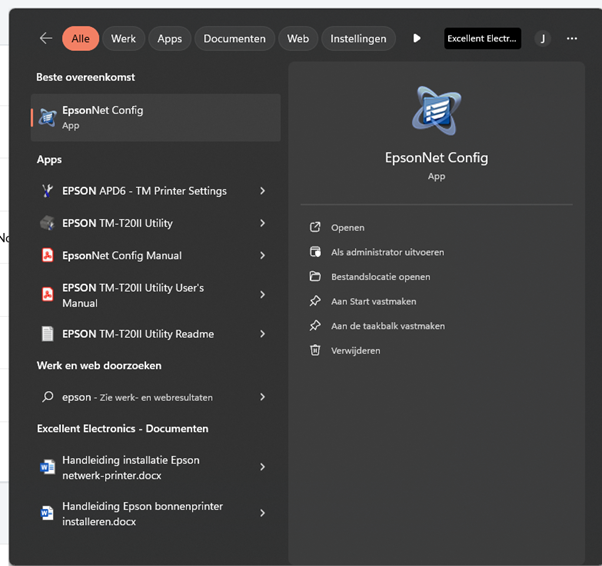Open EPSON TM-T20II Utility Readme result
602x566 pixels.
pyautogui.click(x=138, y=334)
